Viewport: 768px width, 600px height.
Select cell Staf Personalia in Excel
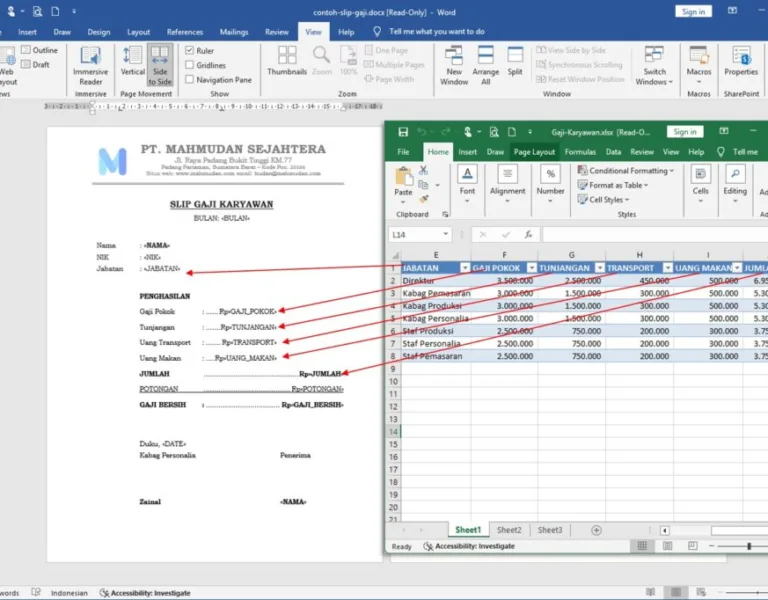436,344
